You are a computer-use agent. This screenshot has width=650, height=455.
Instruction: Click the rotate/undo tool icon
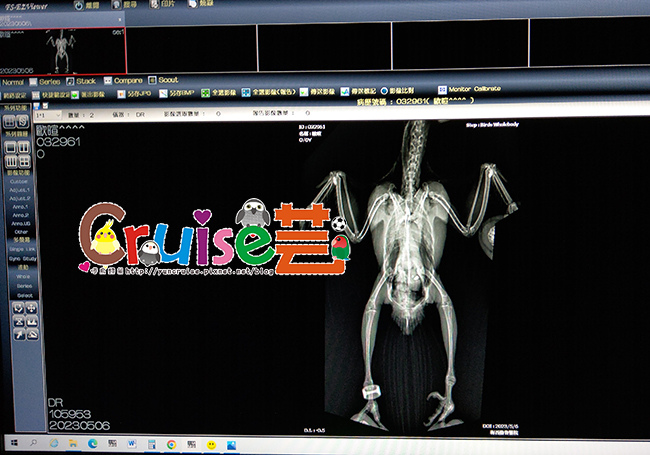pyautogui.click(x=18, y=308)
